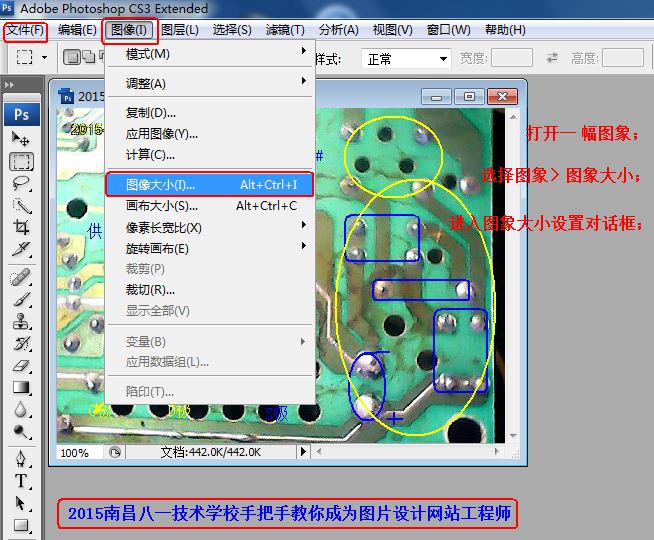This screenshot has height=540, width=654.
Task: Expand the 模式(M) submenu
Action: click(x=210, y=54)
